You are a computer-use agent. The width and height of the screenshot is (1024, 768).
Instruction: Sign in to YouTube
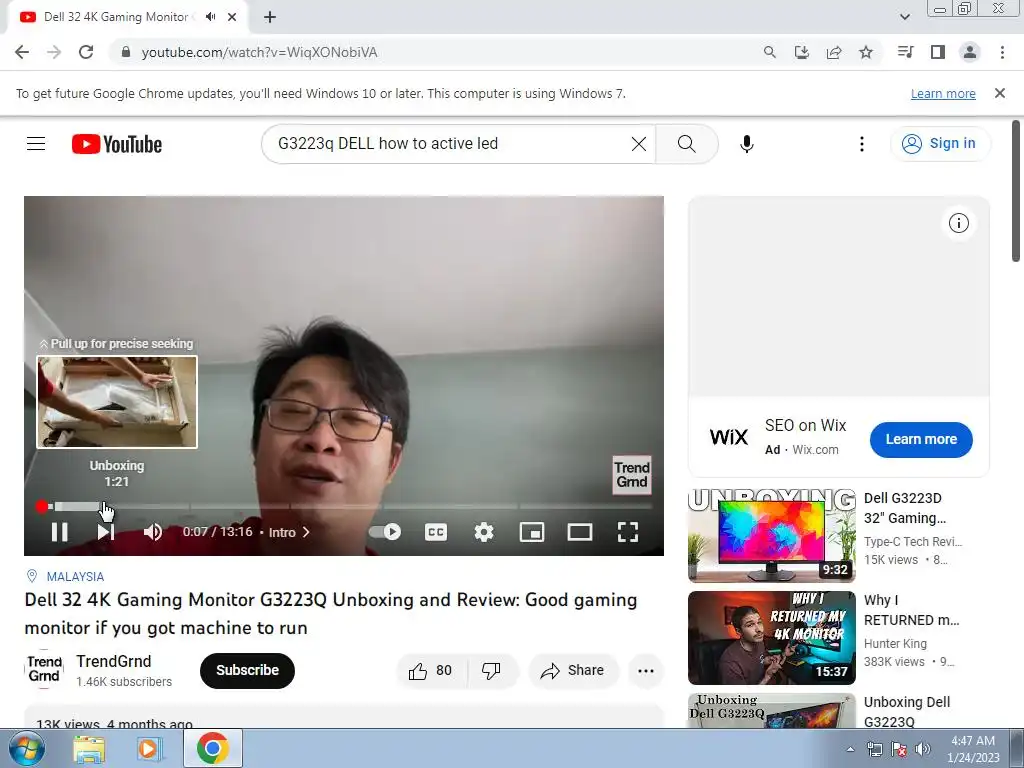tap(940, 144)
